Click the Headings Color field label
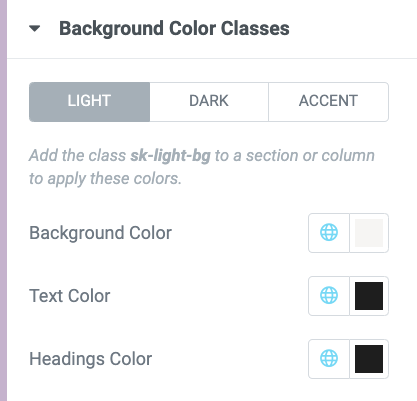The height and width of the screenshot is (401, 417). (91, 359)
